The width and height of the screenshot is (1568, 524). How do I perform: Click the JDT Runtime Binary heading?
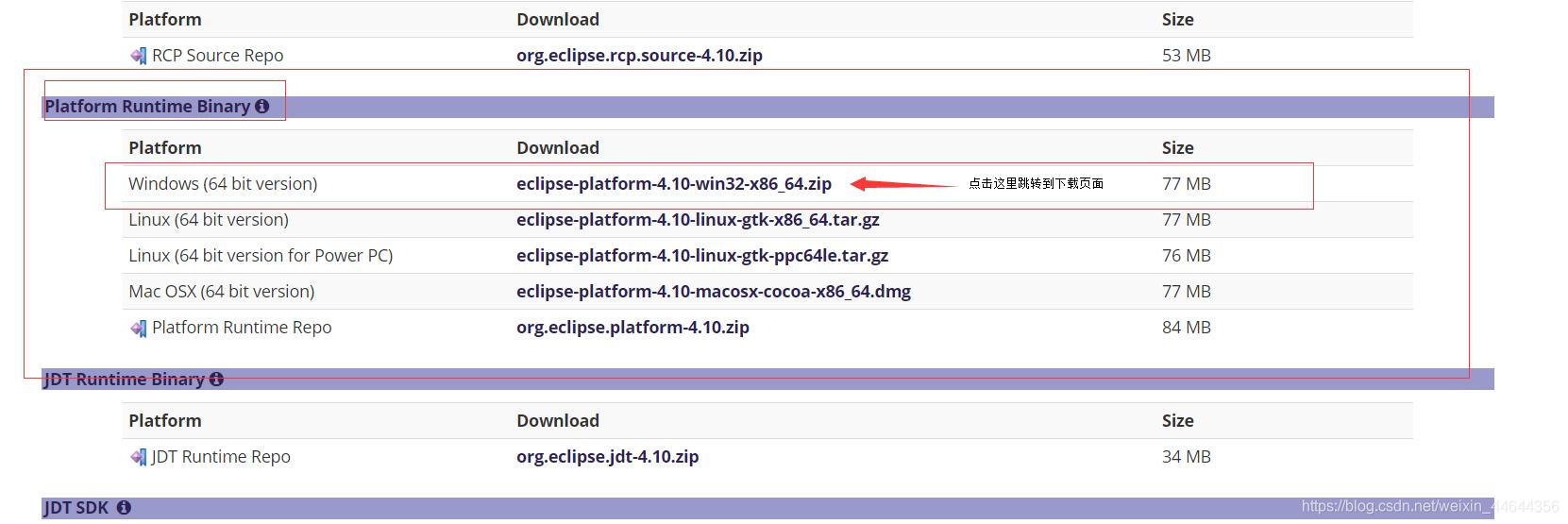tap(125, 380)
